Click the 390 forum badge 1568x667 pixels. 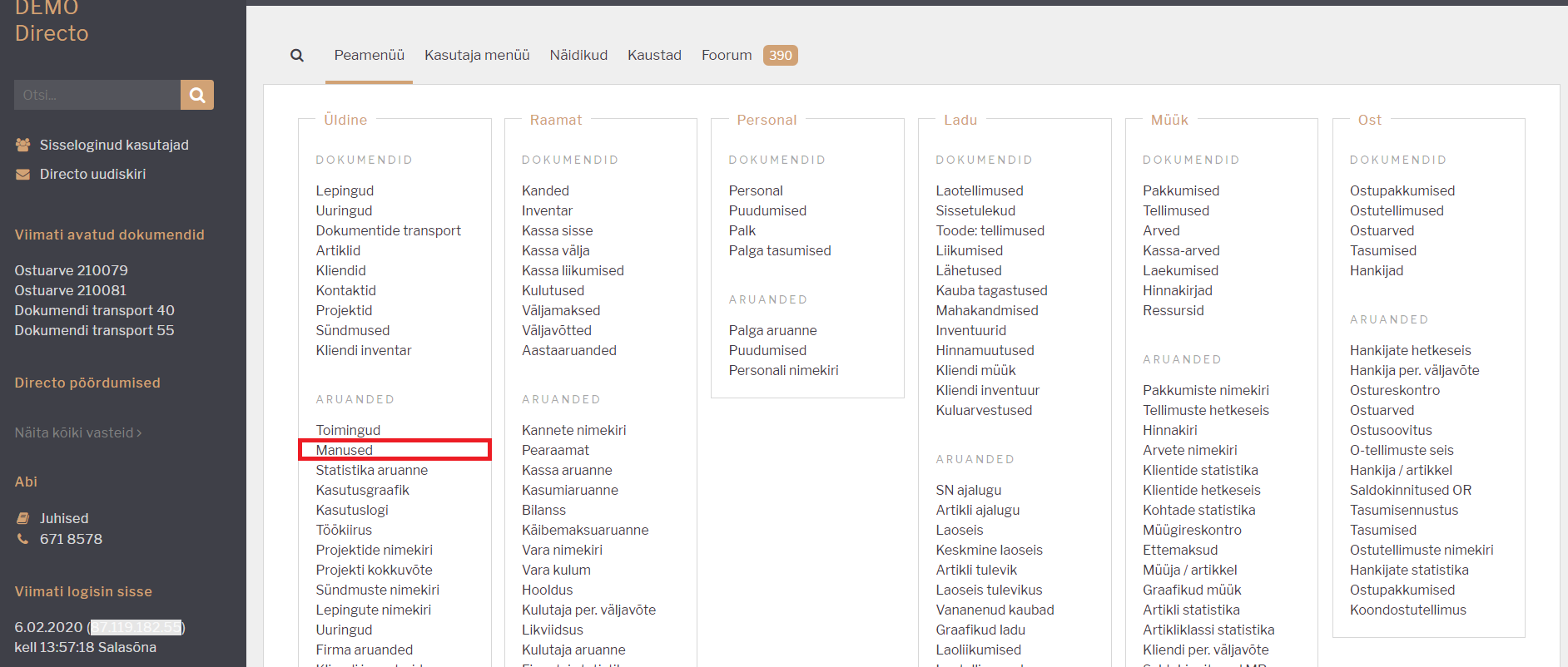[x=781, y=55]
